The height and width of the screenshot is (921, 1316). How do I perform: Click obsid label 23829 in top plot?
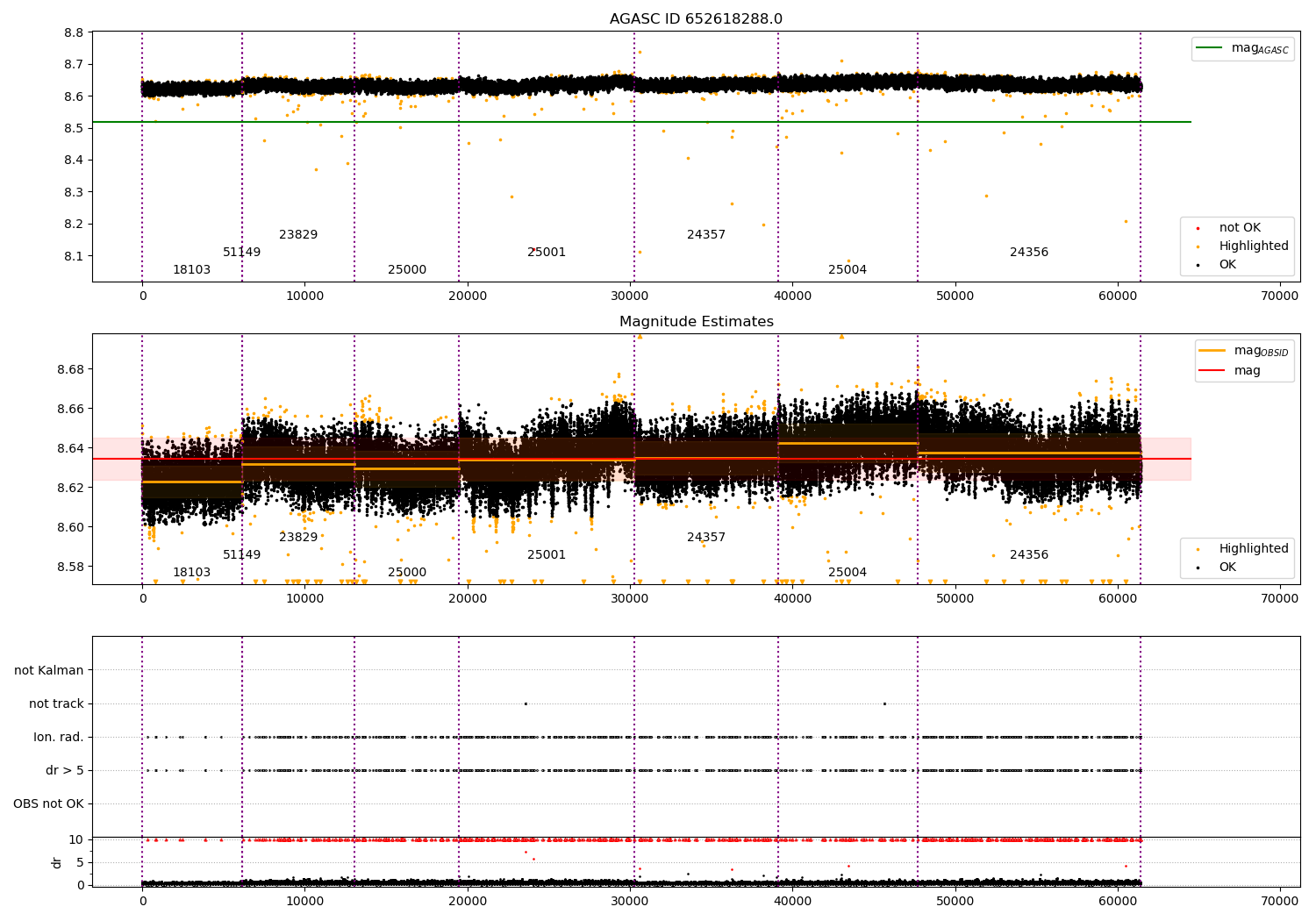tap(298, 235)
